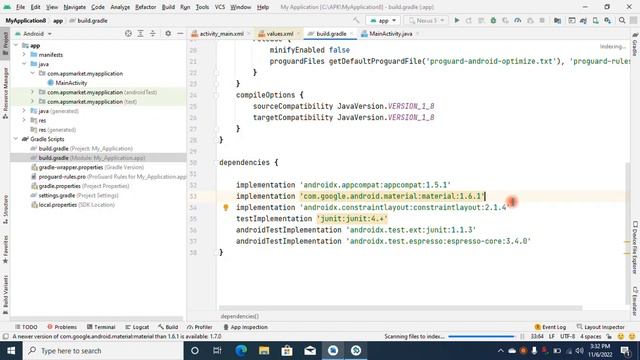The width and height of the screenshot is (640, 360).
Task: Click the dependencies{} breadcrumb
Action: (x=240, y=316)
